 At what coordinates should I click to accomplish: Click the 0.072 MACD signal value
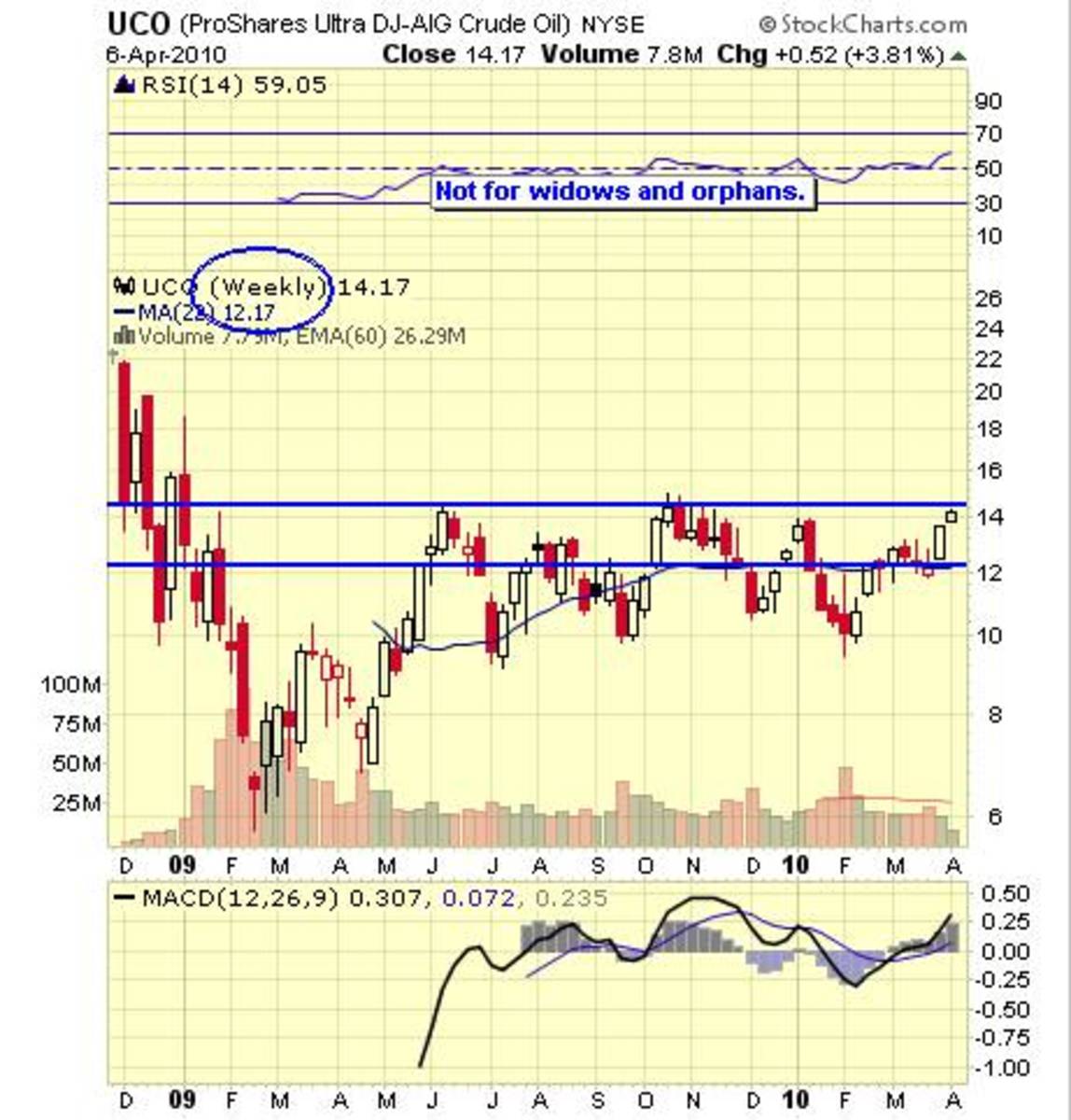click(479, 898)
